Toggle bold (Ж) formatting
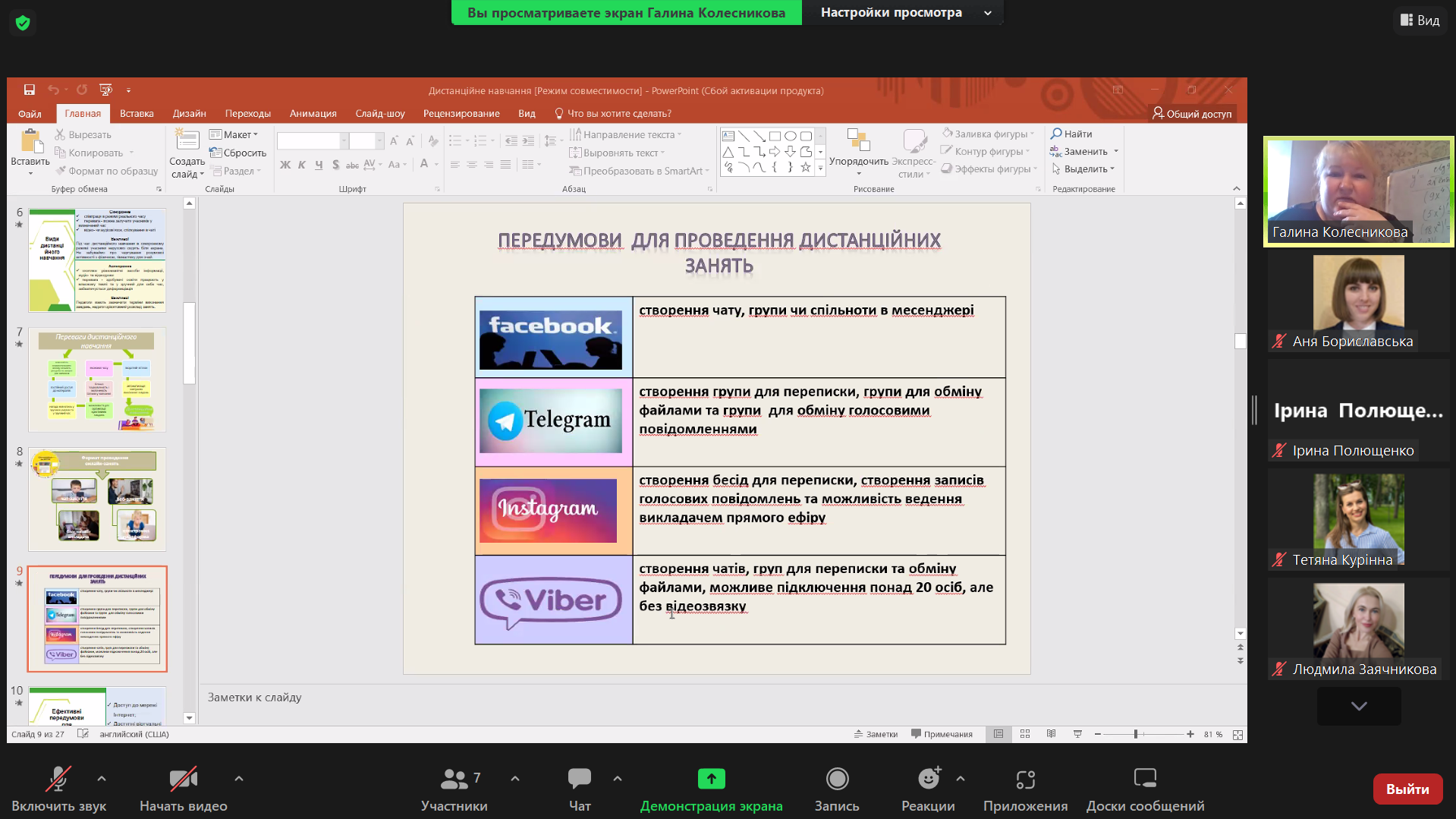Image resolution: width=1456 pixels, height=819 pixels. coord(285,165)
